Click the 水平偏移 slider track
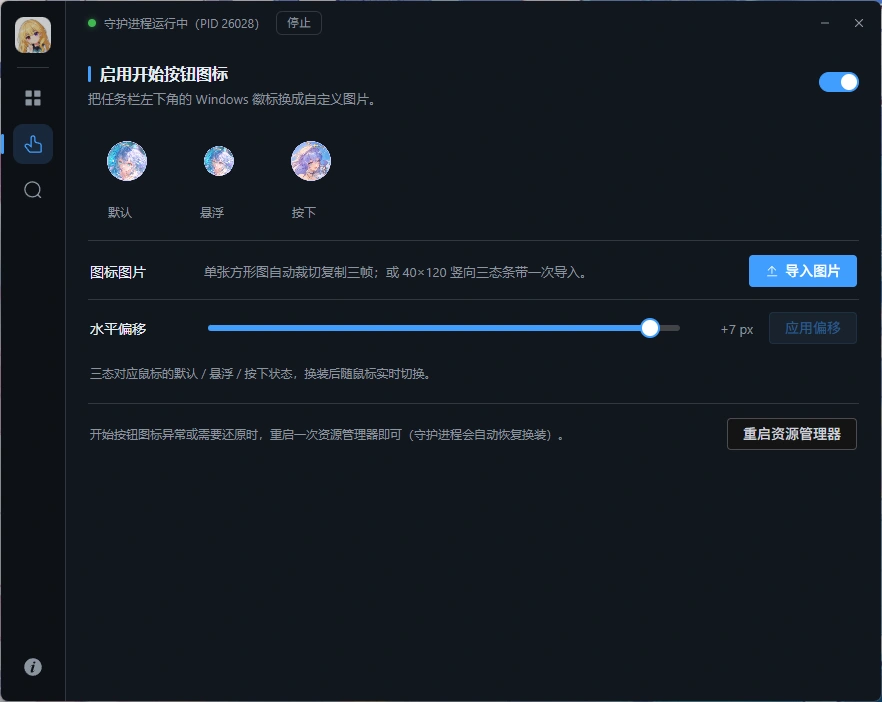 point(444,328)
